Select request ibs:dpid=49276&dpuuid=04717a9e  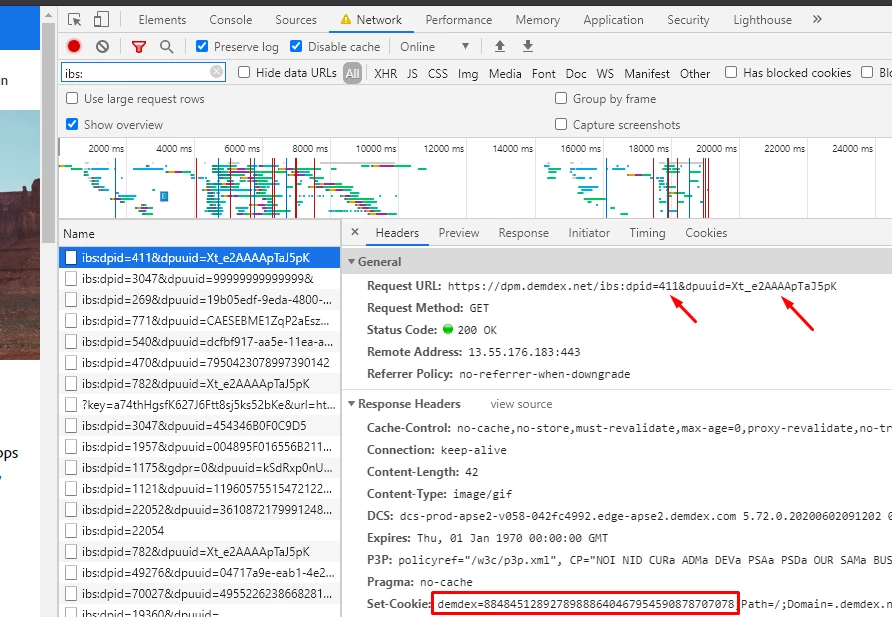199,573
